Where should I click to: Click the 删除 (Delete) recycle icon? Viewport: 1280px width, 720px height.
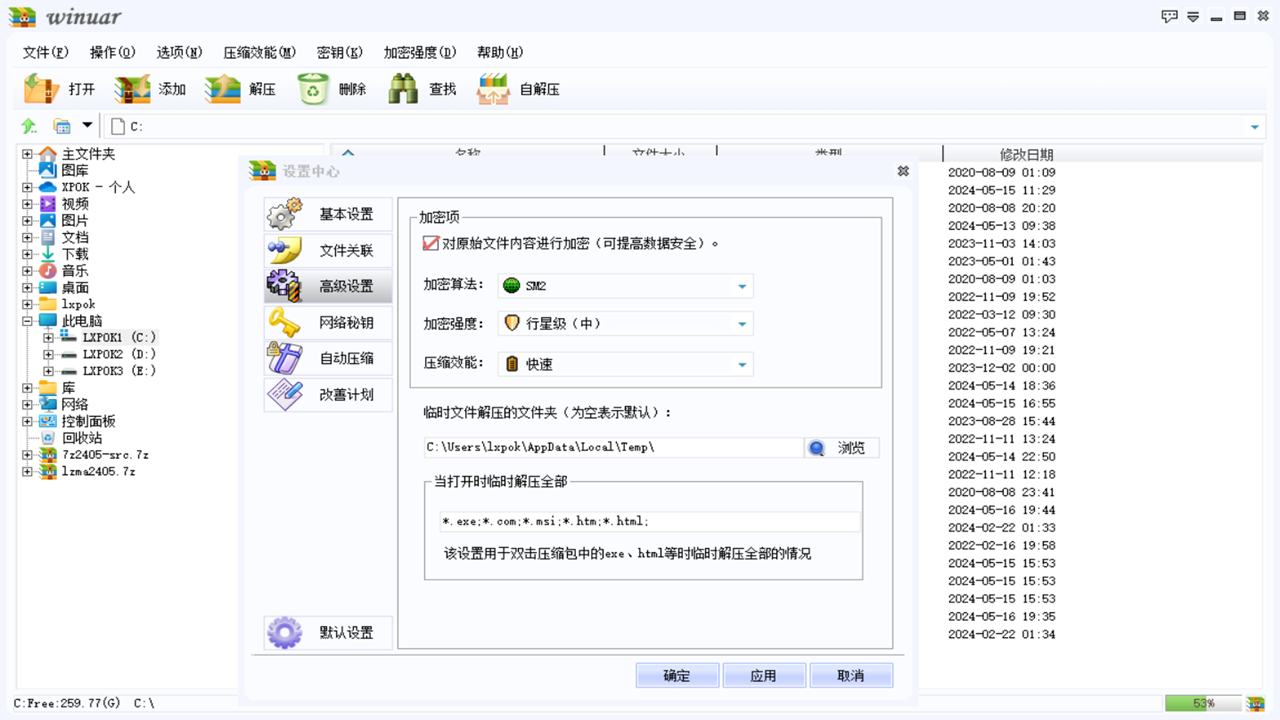pyautogui.click(x=335, y=88)
